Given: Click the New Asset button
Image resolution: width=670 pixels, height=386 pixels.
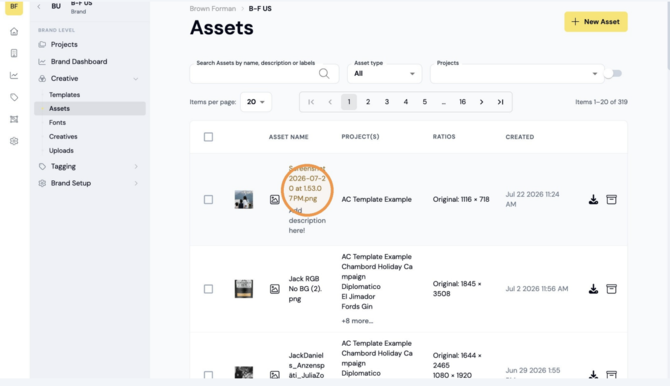Looking at the screenshot, I should pos(596,21).
